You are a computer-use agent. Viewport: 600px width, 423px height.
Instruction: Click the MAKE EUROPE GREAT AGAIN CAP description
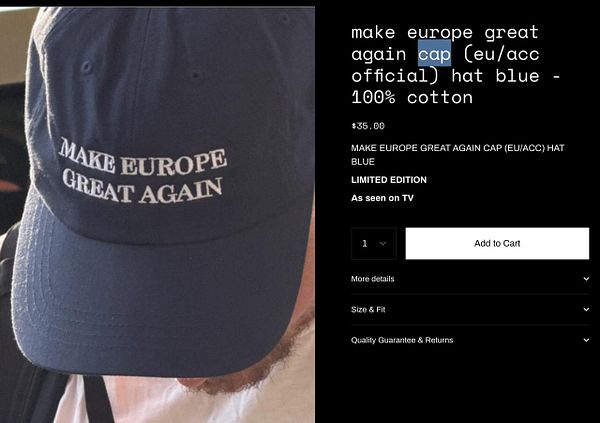pyautogui.click(x=458, y=155)
